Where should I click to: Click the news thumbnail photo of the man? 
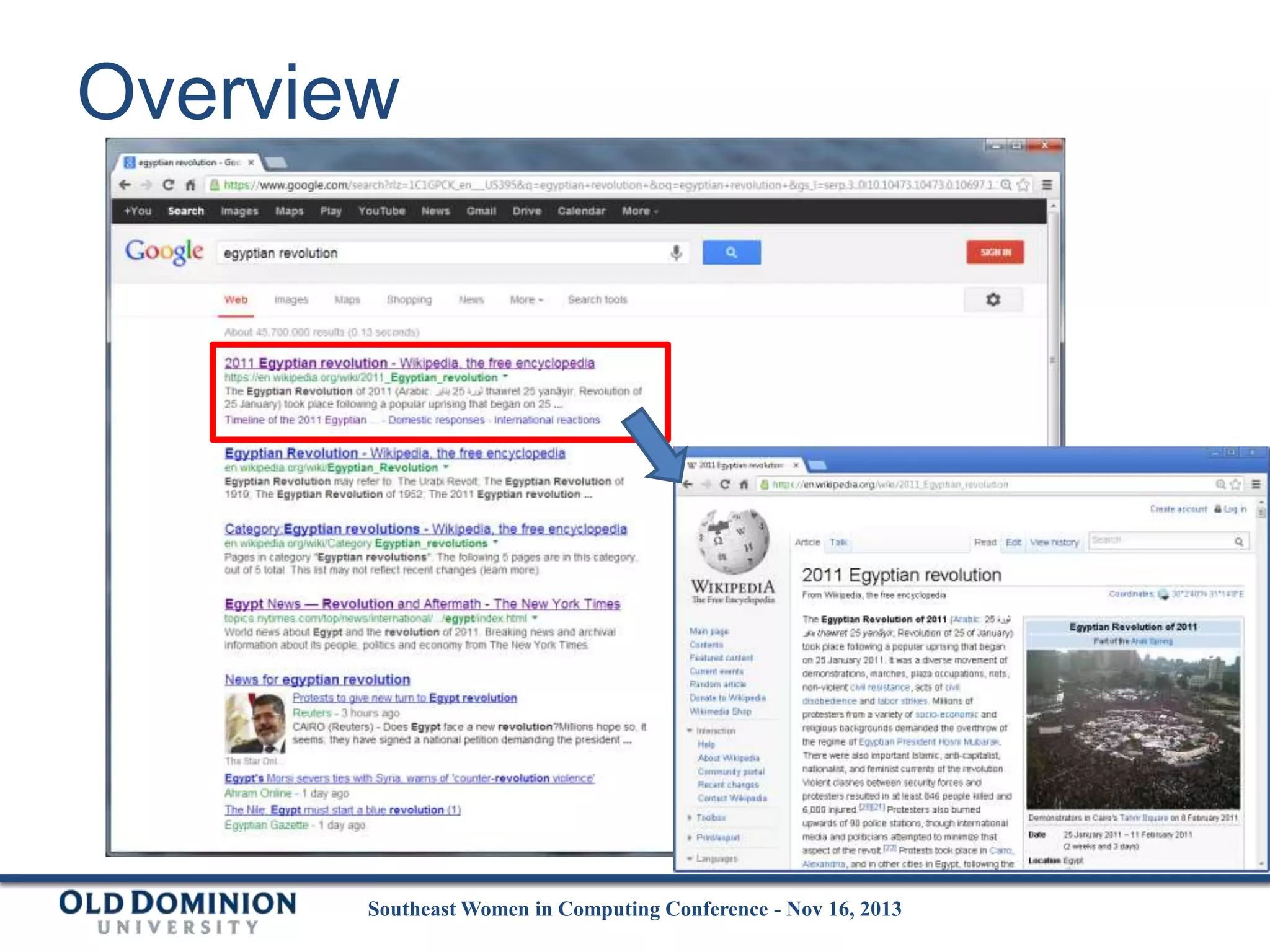coord(255,723)
